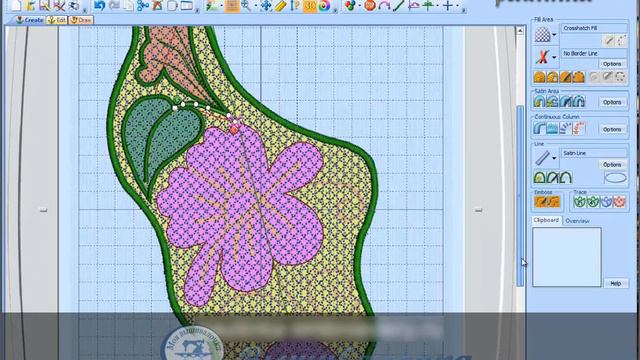Click the ellipse shape button in Line section
Viewport: 640px width, 360px height.
615,178
